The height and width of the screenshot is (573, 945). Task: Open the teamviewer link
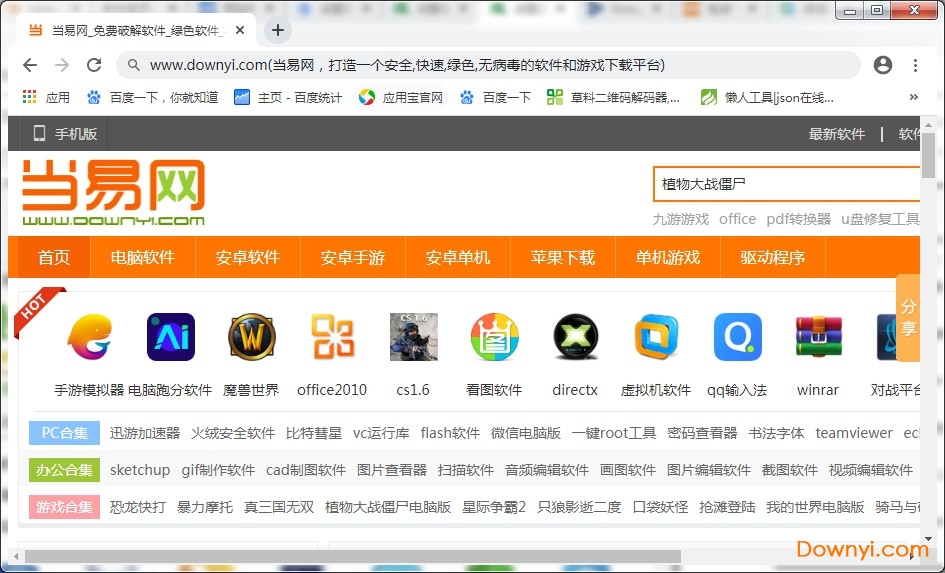click(854, 433)
